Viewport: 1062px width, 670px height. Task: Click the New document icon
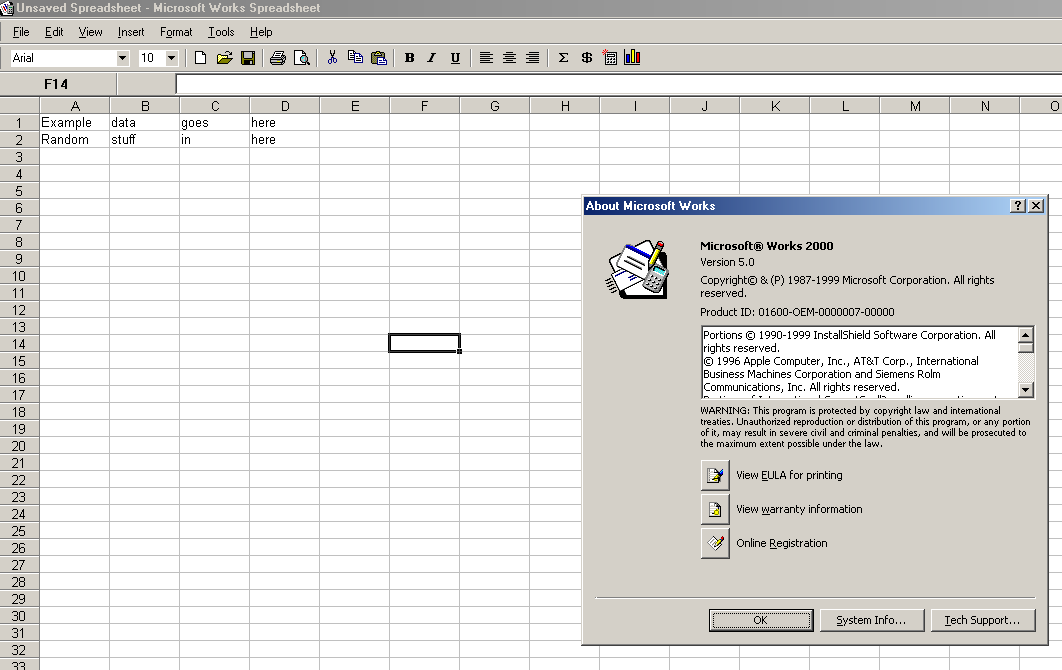pyautogui.click(x=201, y=58)
